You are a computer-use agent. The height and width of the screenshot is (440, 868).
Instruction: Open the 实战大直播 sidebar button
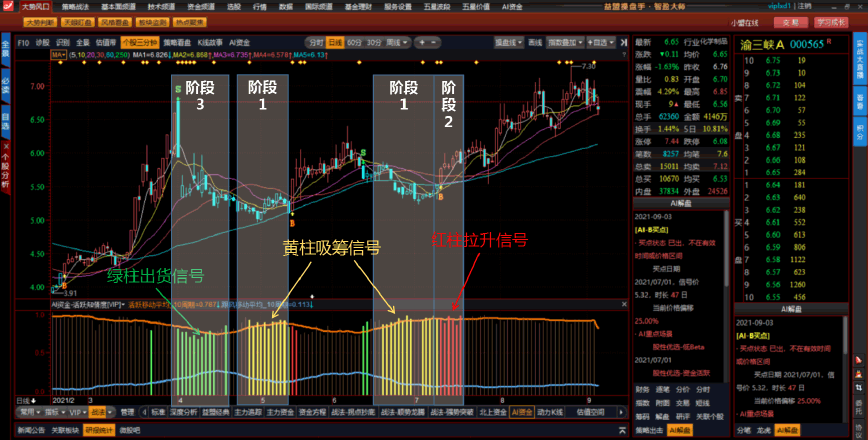tap(860, 58)
